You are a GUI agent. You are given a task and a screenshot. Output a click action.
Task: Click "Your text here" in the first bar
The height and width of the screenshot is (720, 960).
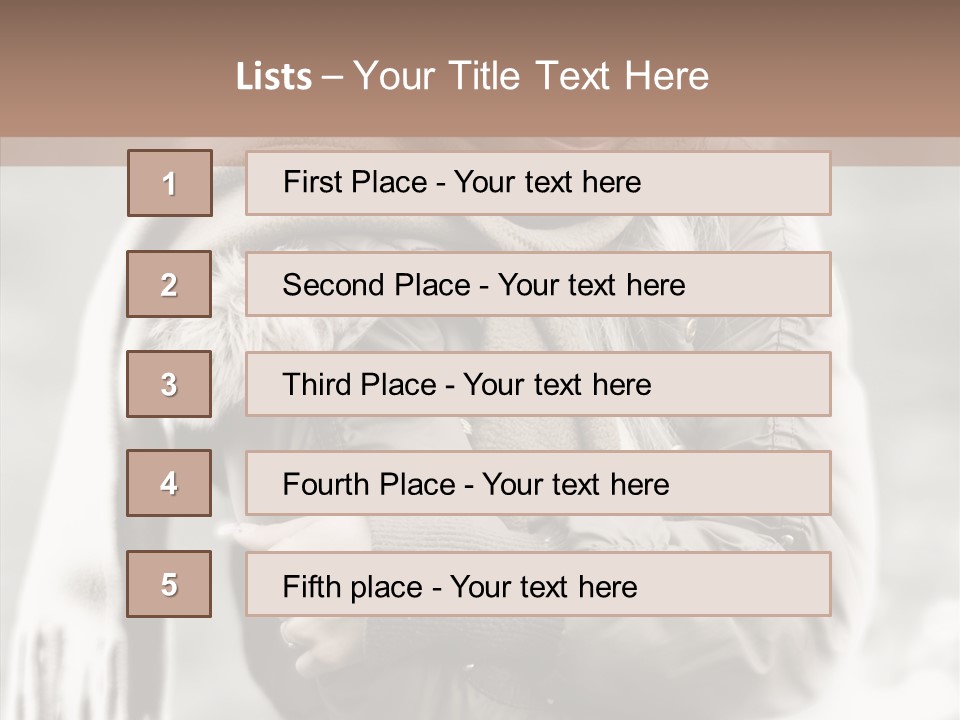click(547, 182)
